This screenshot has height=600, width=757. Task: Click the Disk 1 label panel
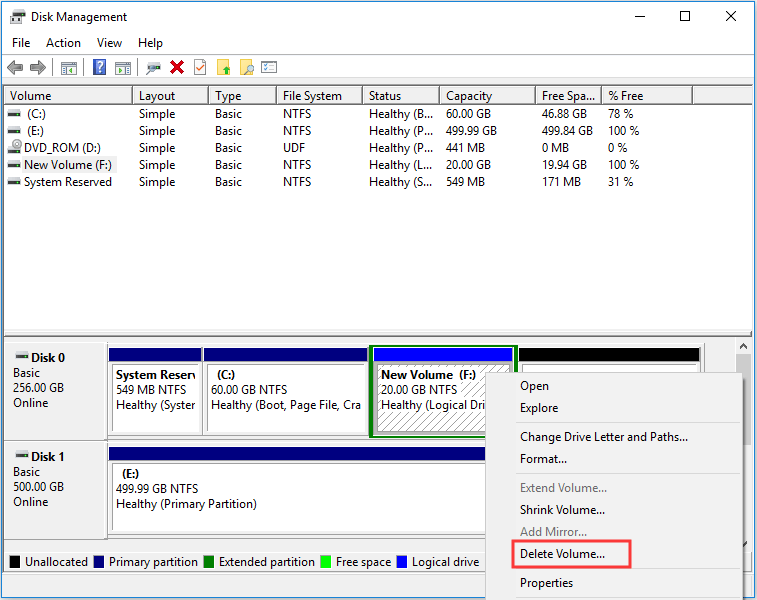click(x=55, y=489)
